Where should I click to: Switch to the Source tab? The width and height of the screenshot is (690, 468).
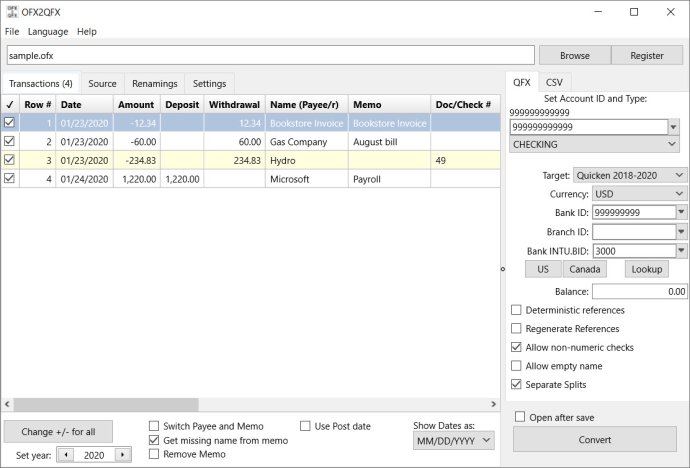point(102,84)
